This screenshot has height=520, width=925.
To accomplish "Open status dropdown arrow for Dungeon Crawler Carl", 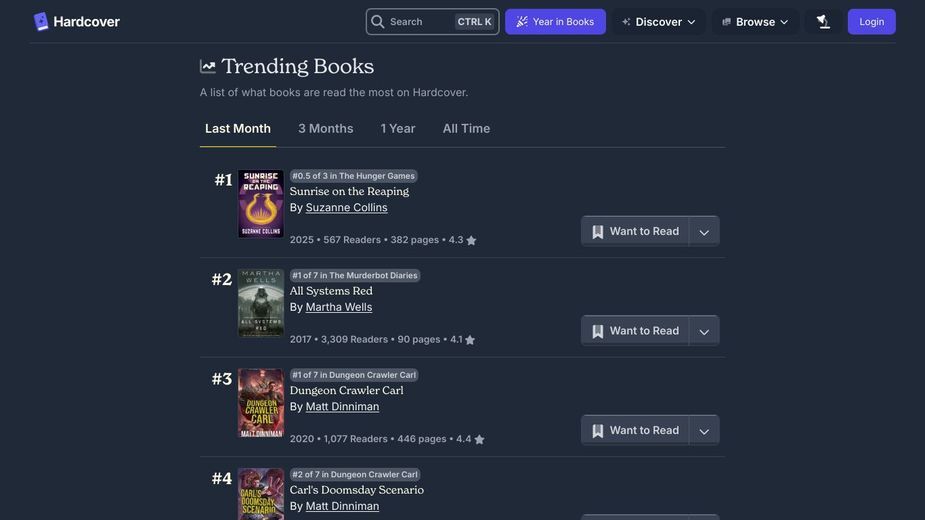I will point(704,431).
